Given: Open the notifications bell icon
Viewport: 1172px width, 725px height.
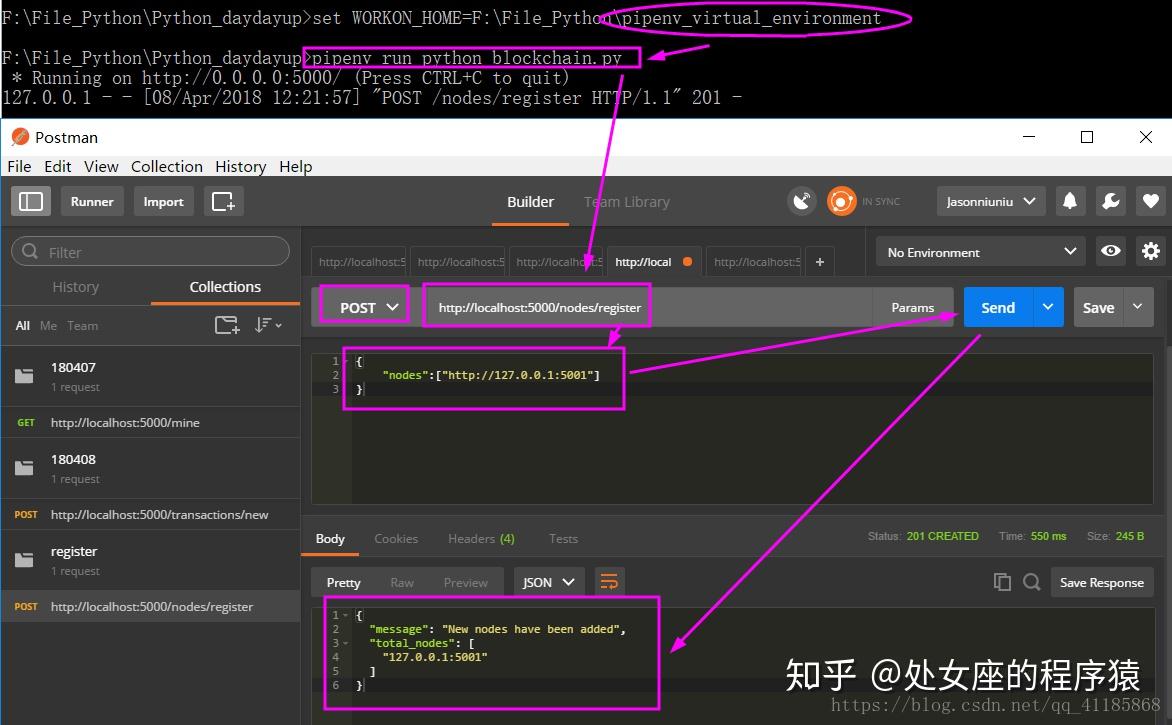Looking at the screenshot, I should 1070,201.
